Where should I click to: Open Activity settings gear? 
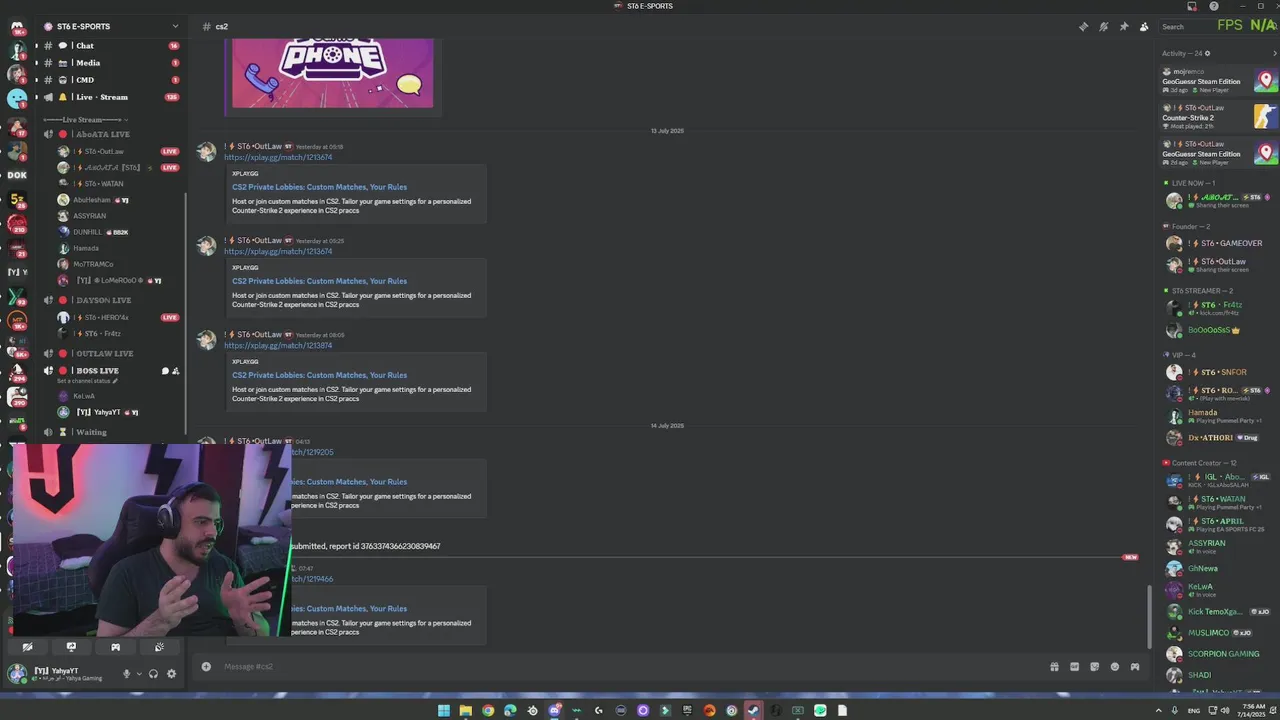(x=1207, y=53)
